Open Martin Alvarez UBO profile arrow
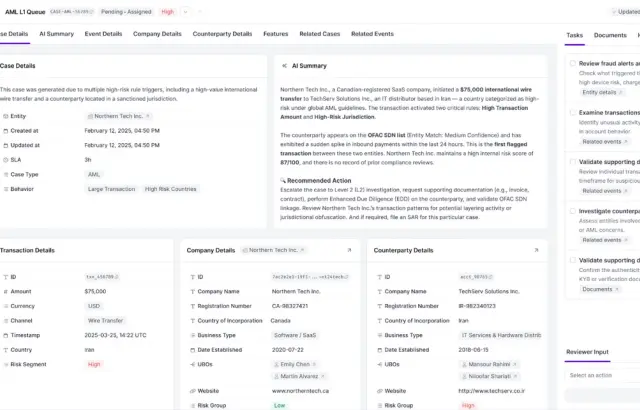Screen dimensions: 640x410 tap(322, 376)
